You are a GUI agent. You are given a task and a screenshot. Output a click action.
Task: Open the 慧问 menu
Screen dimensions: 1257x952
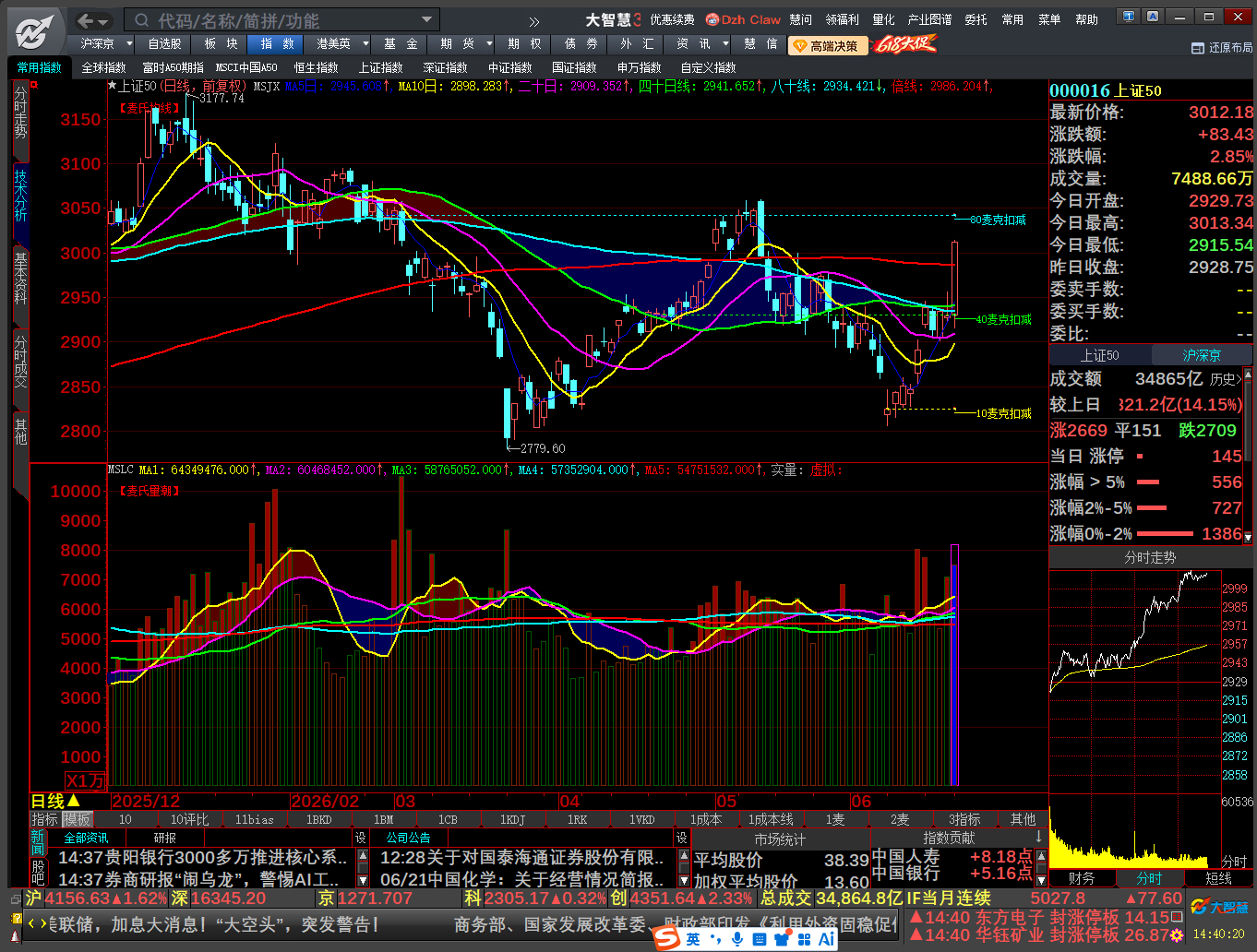click(800, 19)
